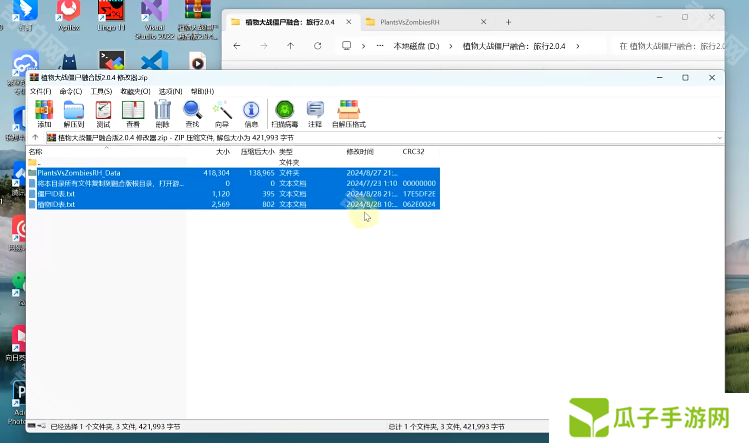Click the Info (信息) toolbar icon

coord(251,114)
